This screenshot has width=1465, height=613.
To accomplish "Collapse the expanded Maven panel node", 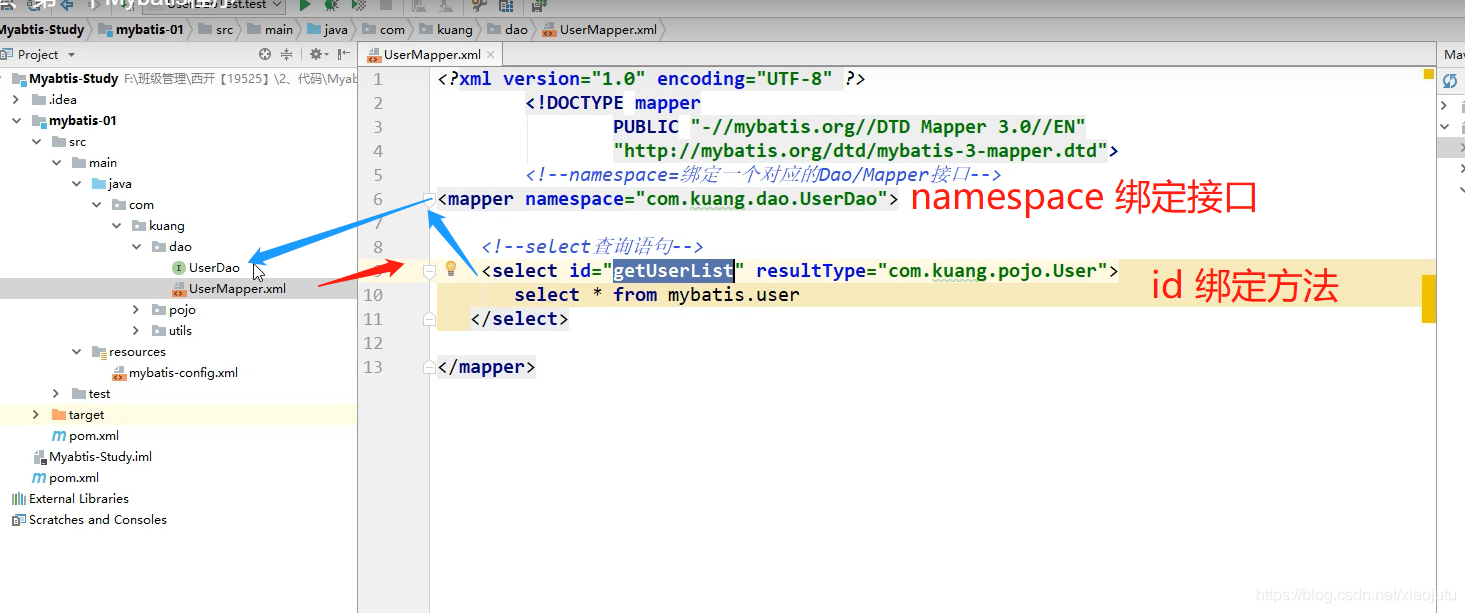I will coord(1444,127).
